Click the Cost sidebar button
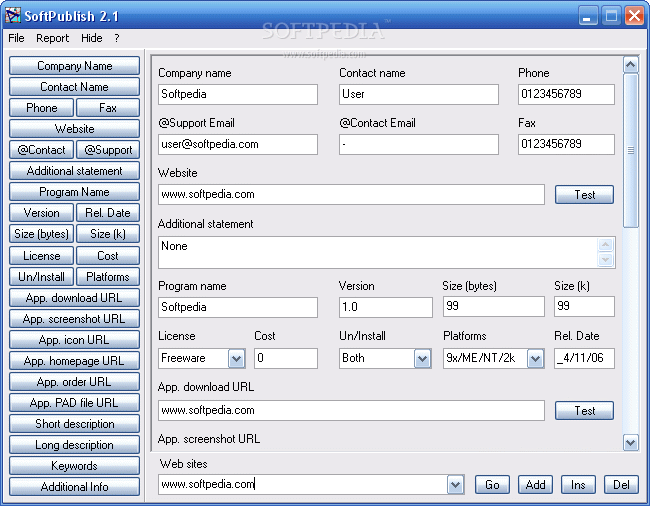Screen dimensions: 650x506 108,256
